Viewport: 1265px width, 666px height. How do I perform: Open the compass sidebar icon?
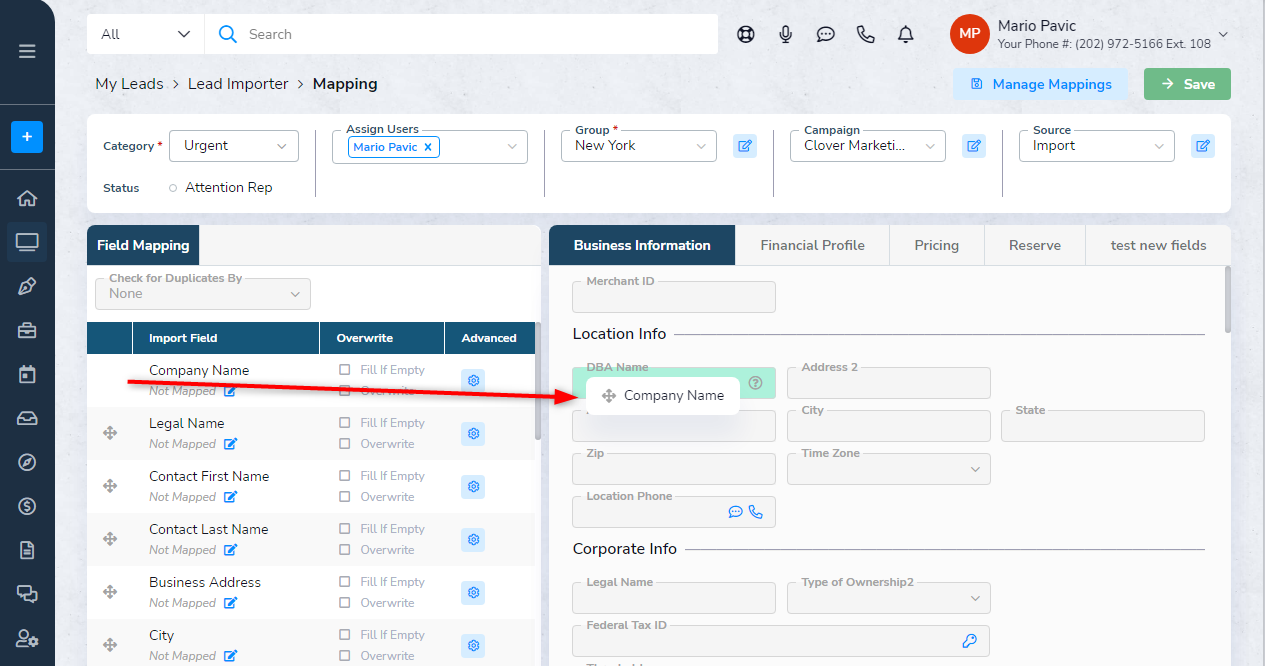tap(27, 462)
